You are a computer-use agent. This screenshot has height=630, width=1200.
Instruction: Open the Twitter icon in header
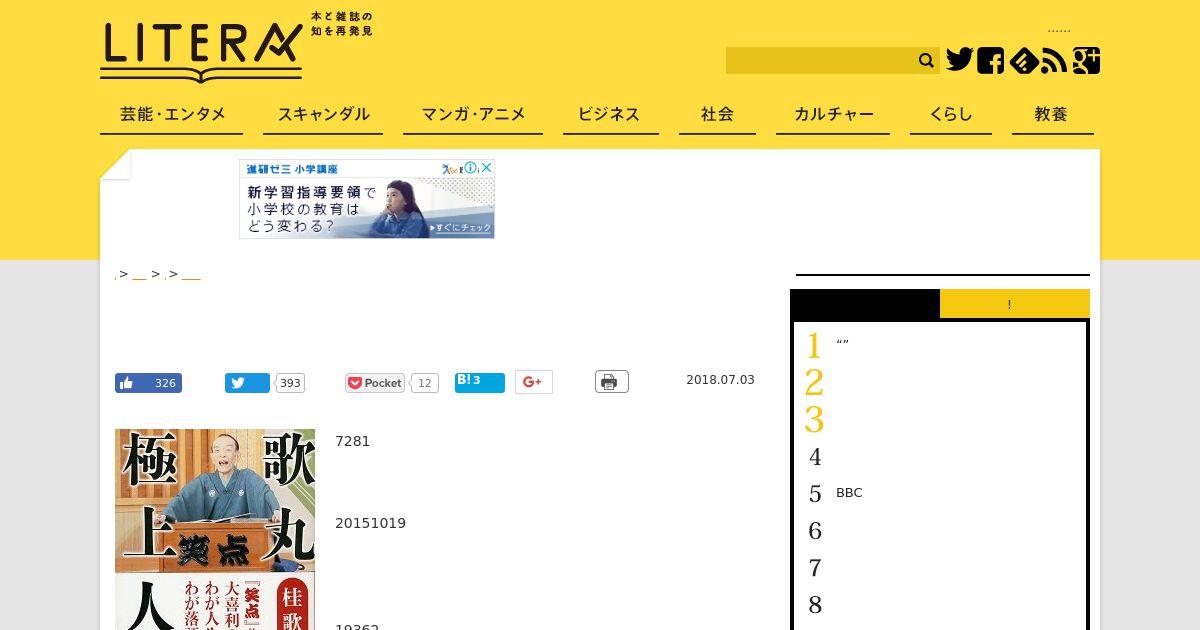point(960,60)
